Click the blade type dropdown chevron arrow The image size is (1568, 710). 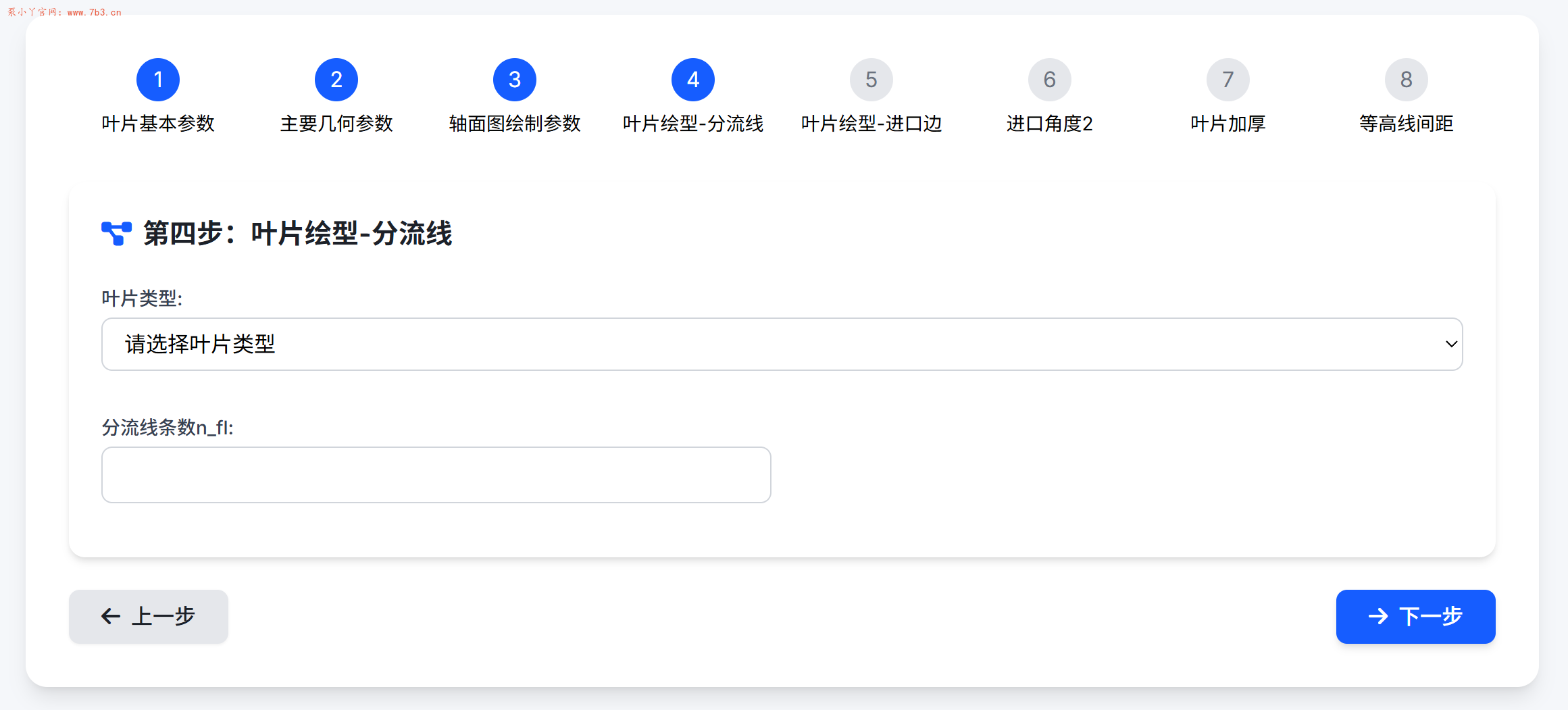(x=1451, y=344)
